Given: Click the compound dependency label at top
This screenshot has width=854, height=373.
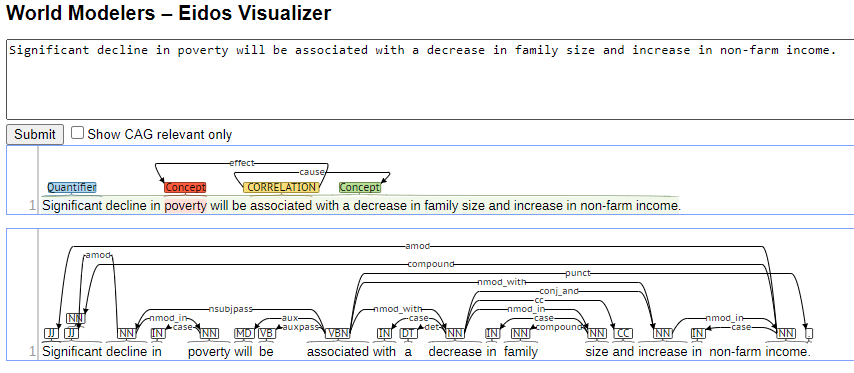Looking at the screenshot, I should point(431,264).
